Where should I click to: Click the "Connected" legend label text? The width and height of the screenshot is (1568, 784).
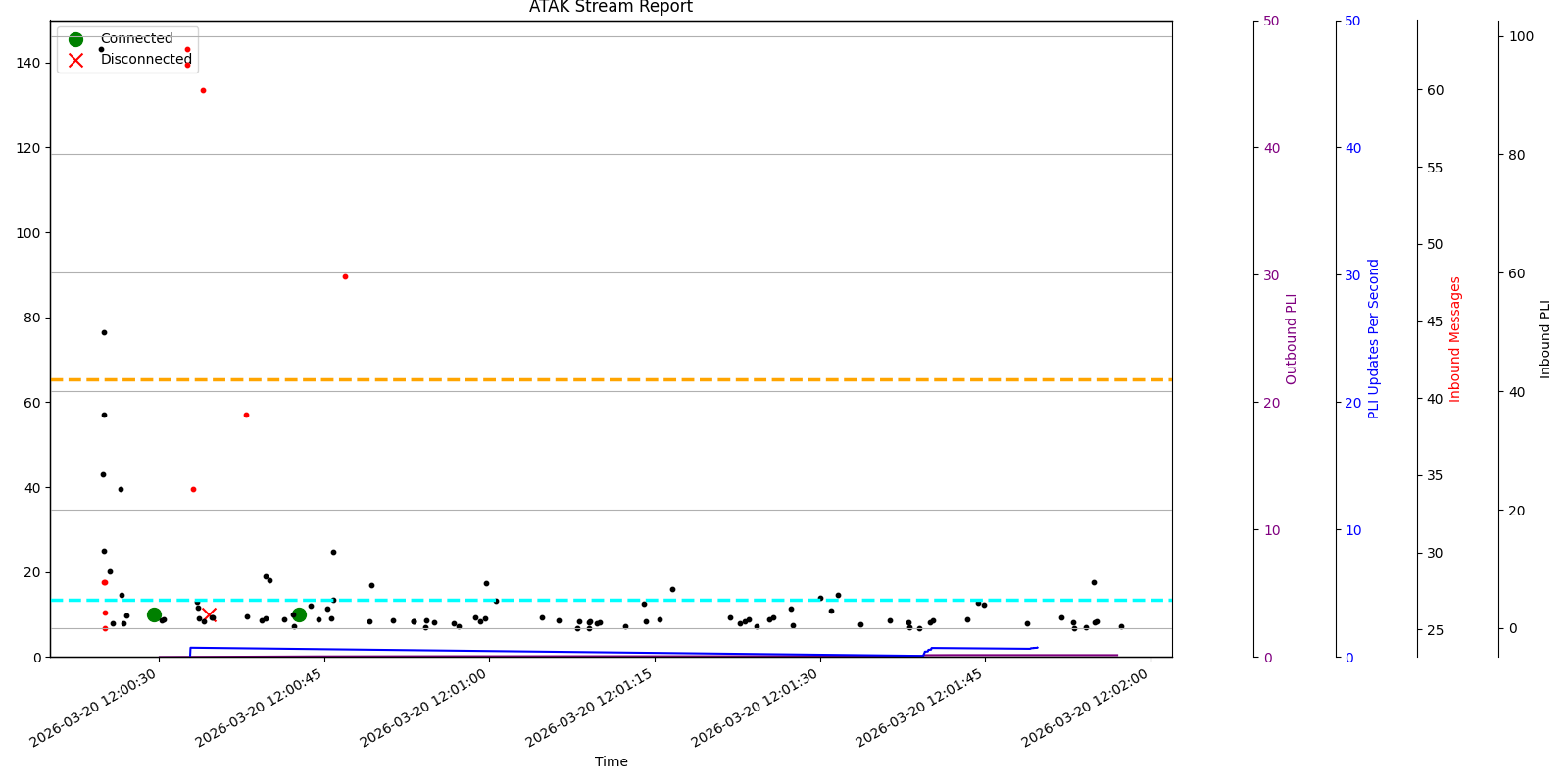(x=136, y=39)
